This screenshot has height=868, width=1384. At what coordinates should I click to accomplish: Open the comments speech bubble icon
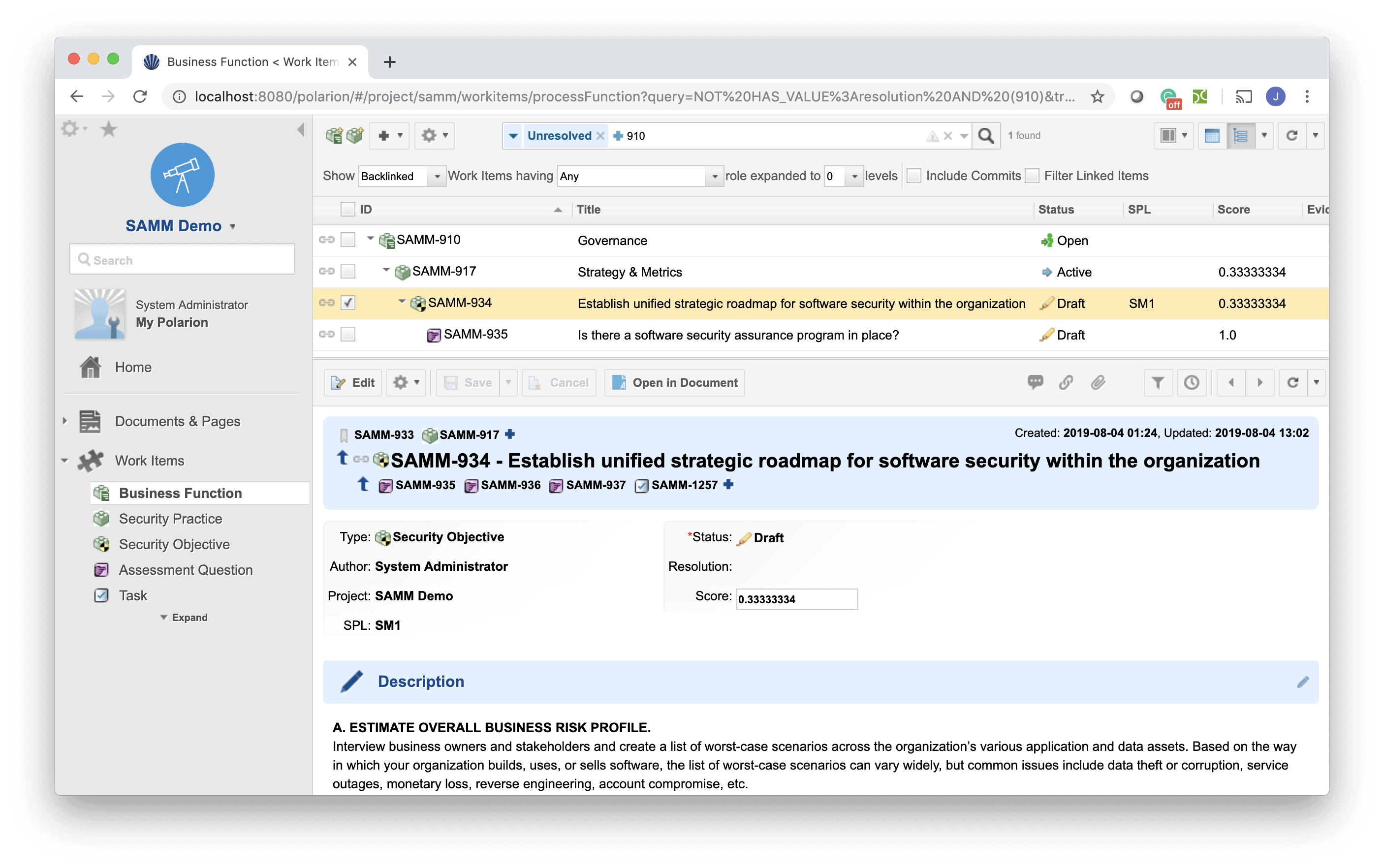1035,382
